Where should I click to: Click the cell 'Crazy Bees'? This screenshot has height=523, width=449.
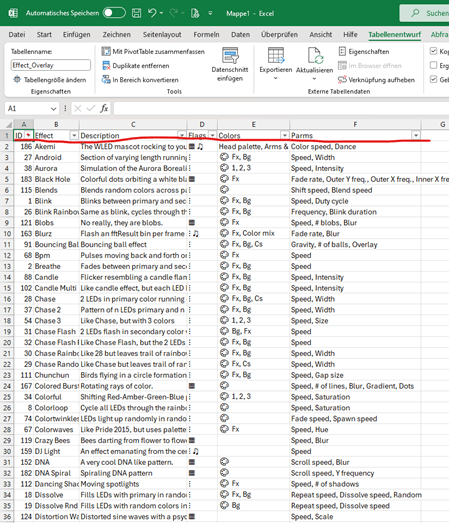click(x=57, y=440)
